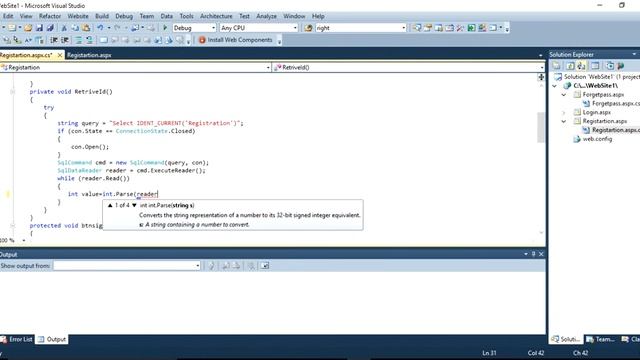Undo the last action

(x=100, y=28)
